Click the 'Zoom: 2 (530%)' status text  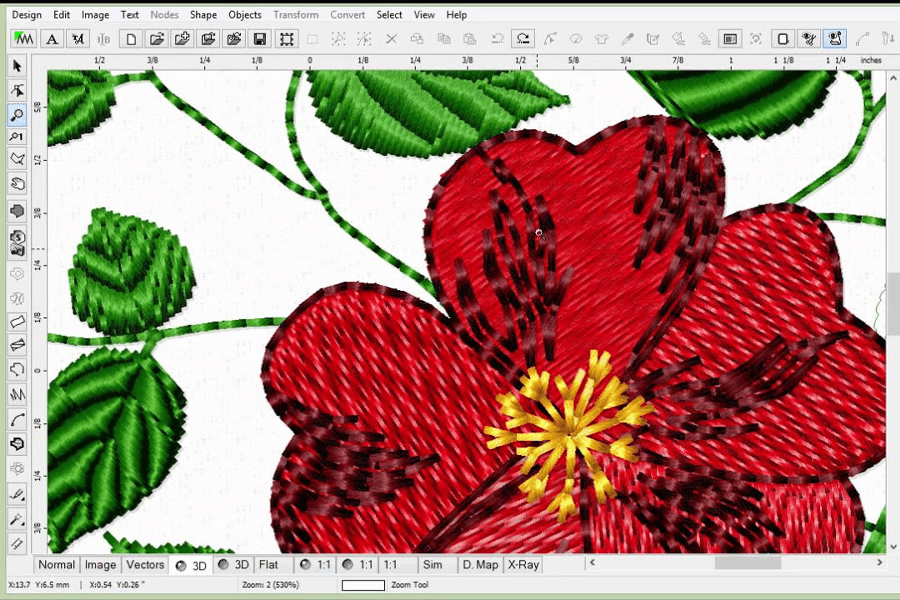click(x=270, y=585)
